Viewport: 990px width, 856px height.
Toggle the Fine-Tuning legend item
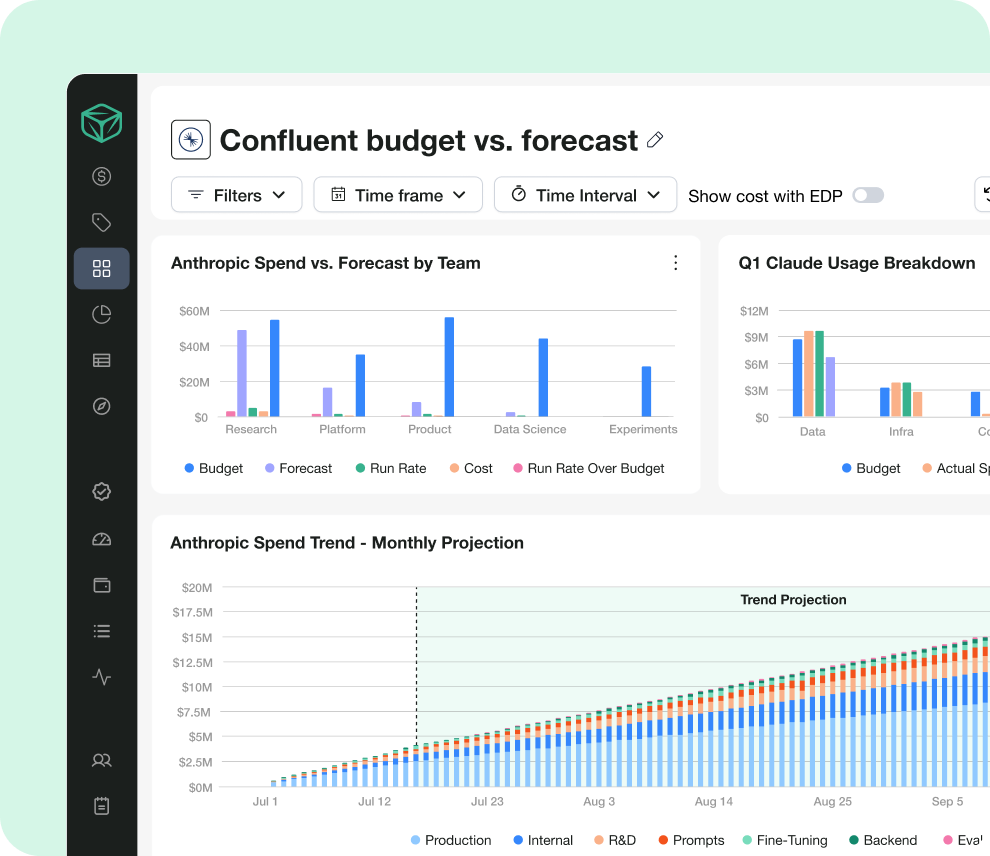[x=785, y=840]
